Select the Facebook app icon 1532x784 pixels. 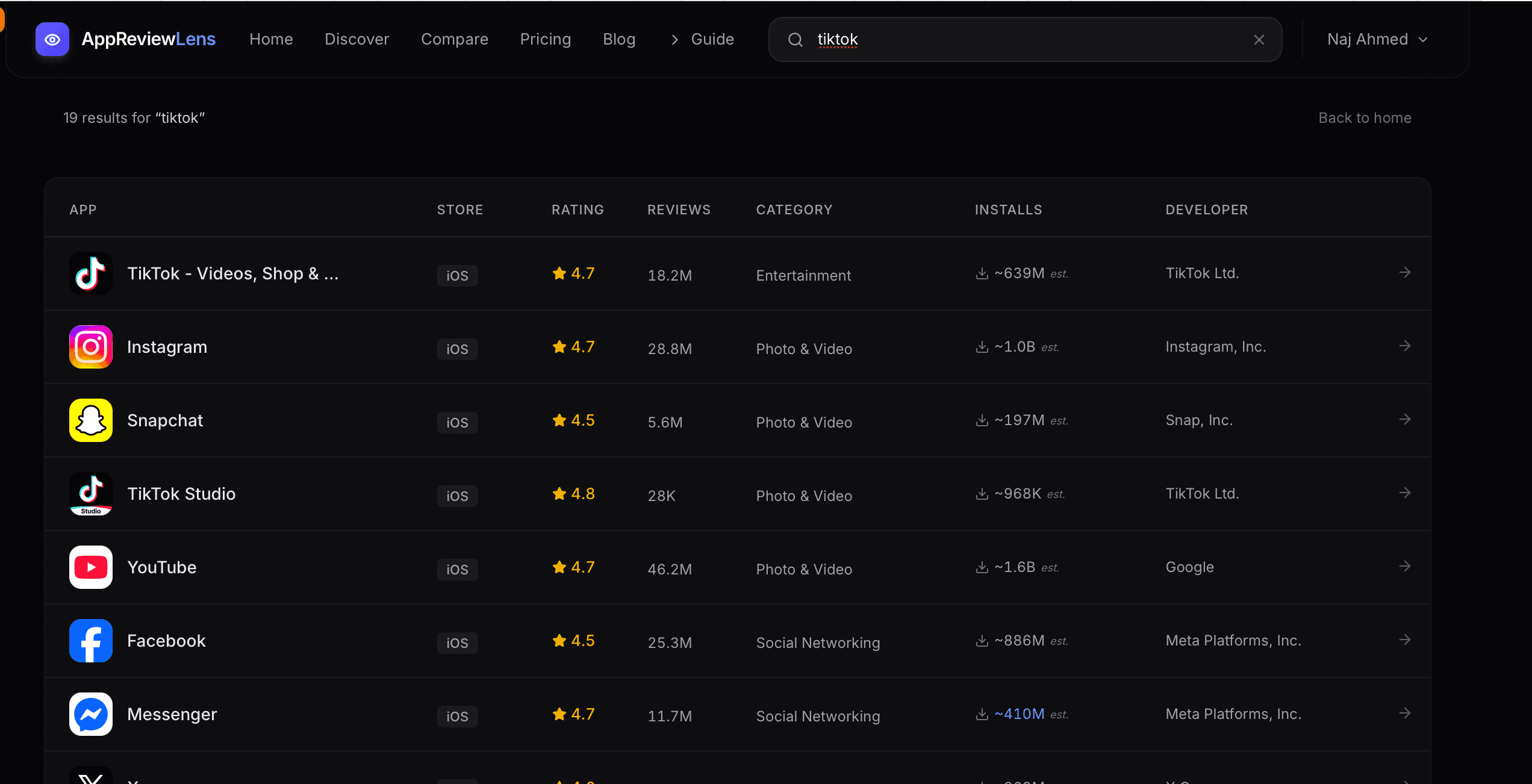coord(90,641)
